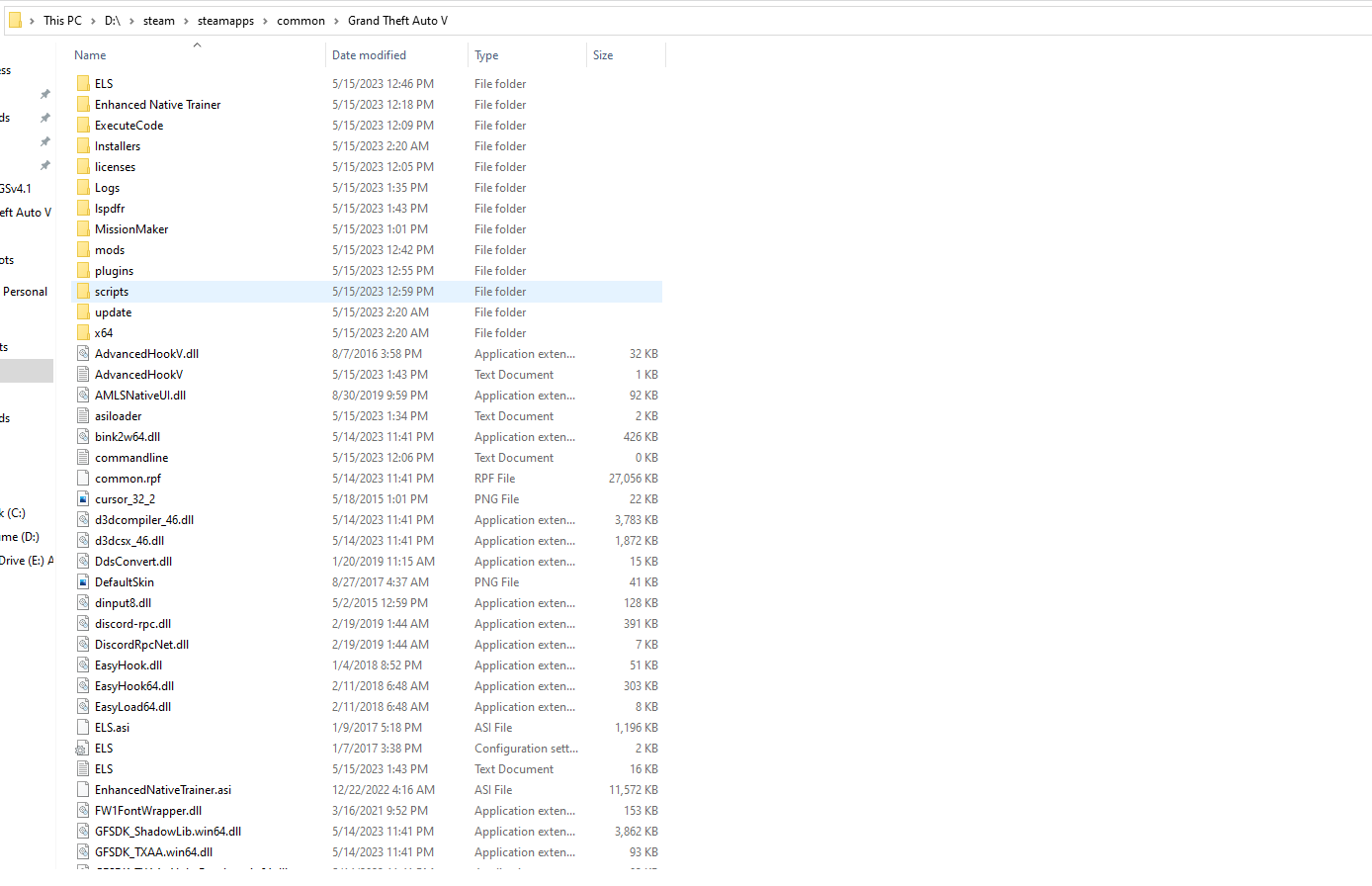Select the Enhanced Native Trainer folder icon
This screenshot has width=1372, height=886.
coord(83,105)
